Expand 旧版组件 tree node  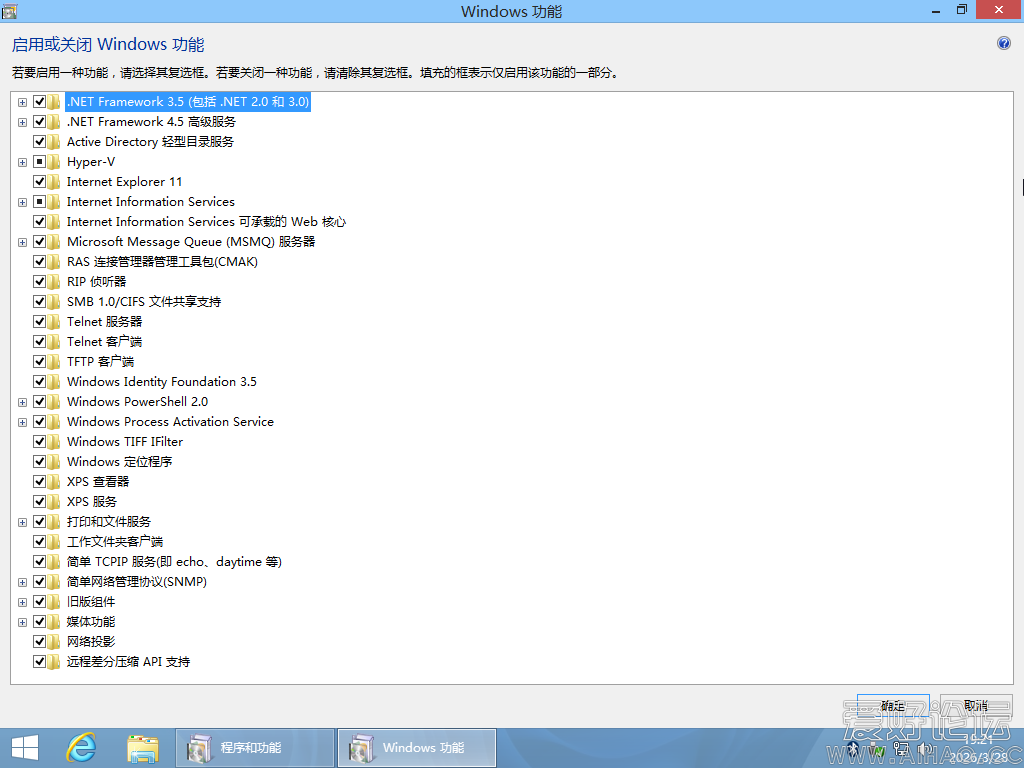pos(22,602)
